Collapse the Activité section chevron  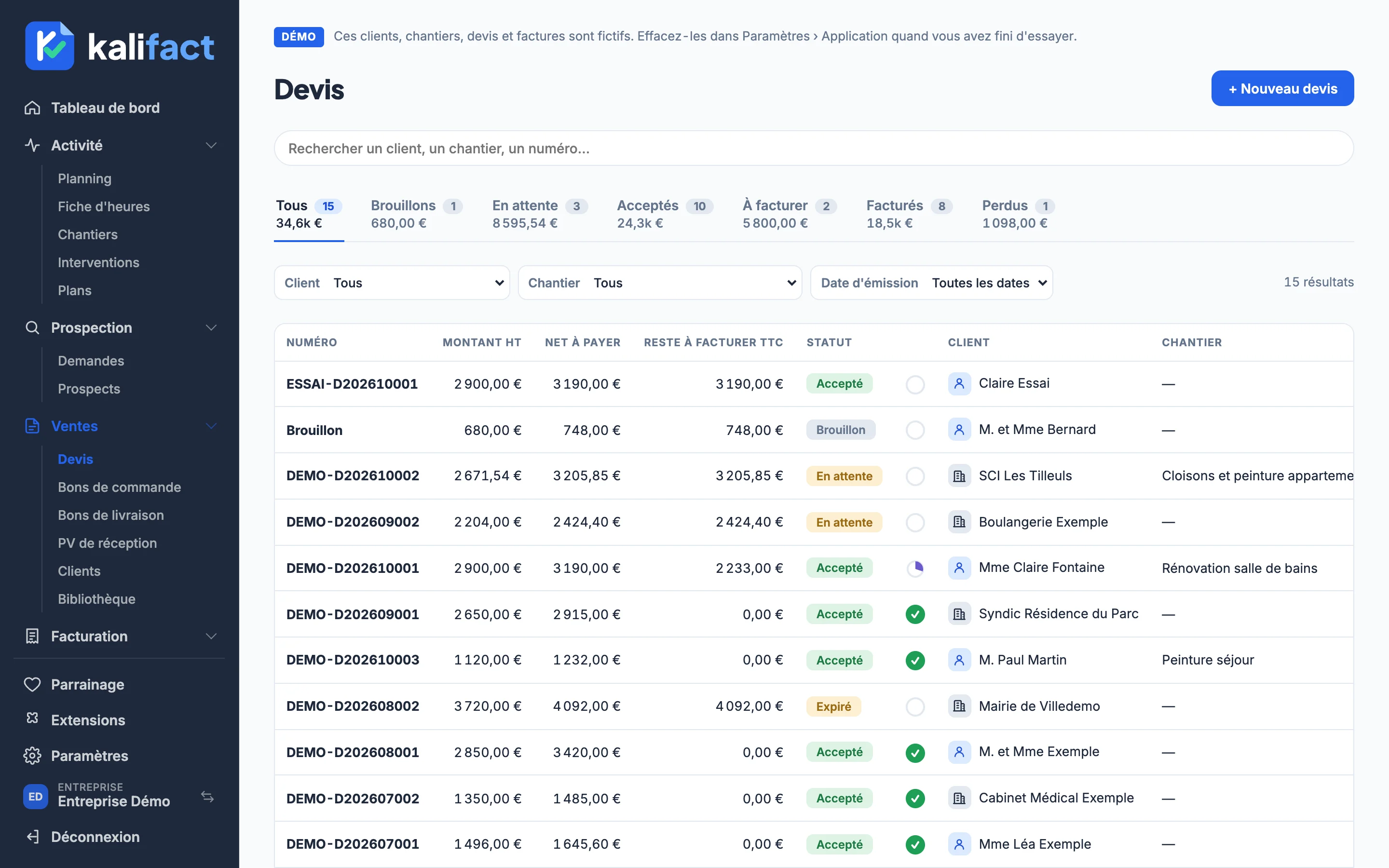pyautogui.click(x=211, y=145)
